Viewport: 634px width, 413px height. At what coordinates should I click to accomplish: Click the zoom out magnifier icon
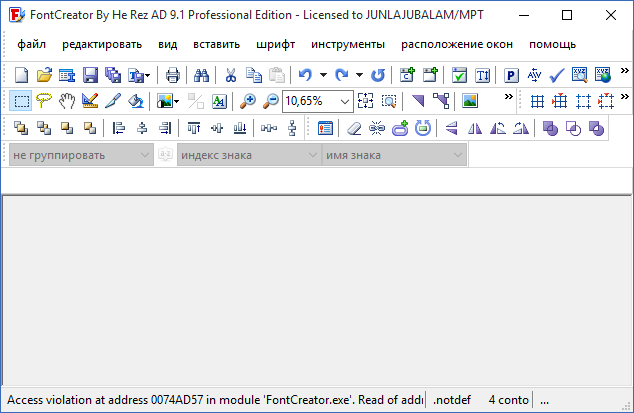pos(271,101)
